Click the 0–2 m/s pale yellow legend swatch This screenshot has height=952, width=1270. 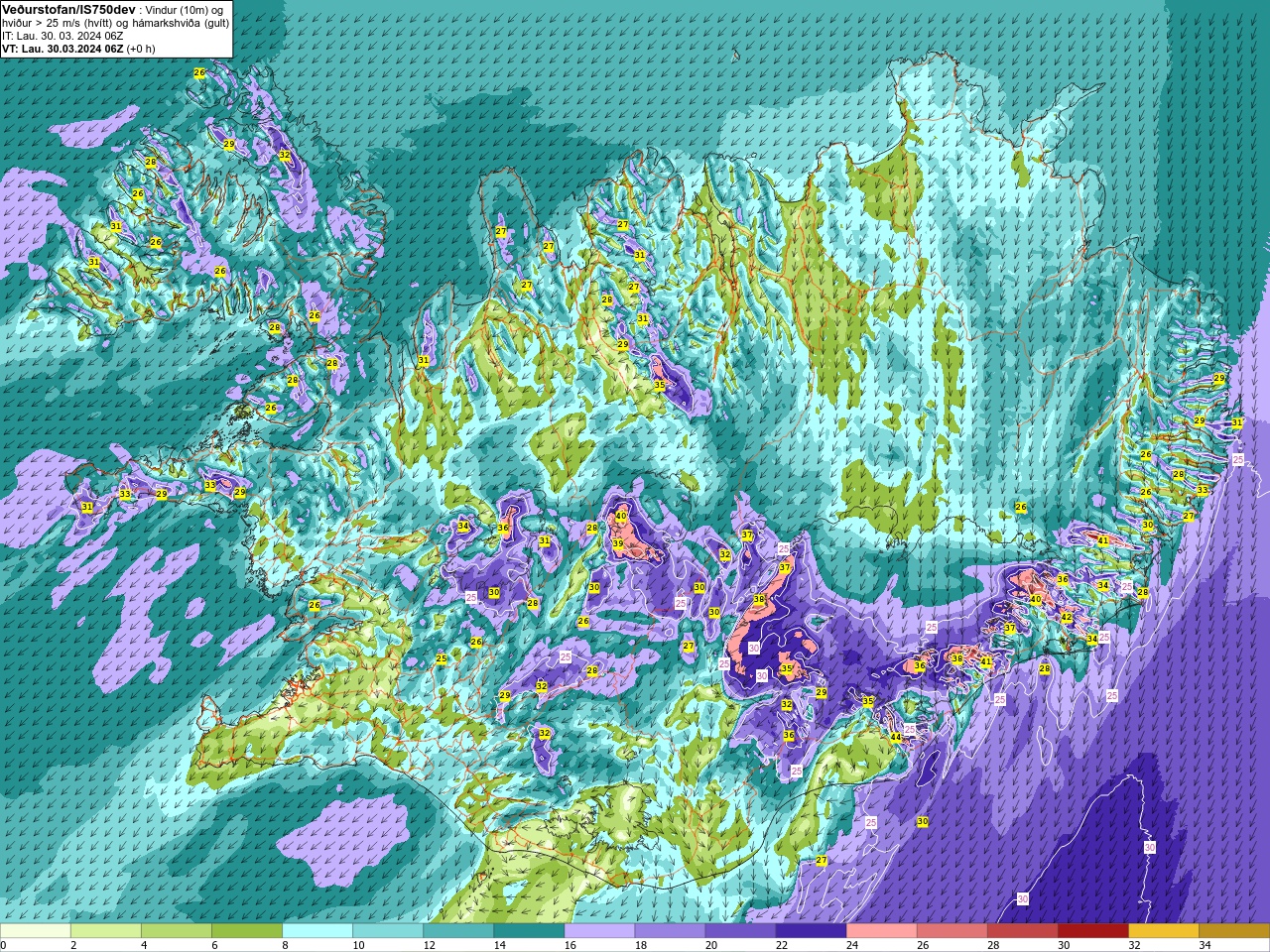click(36, 931)
